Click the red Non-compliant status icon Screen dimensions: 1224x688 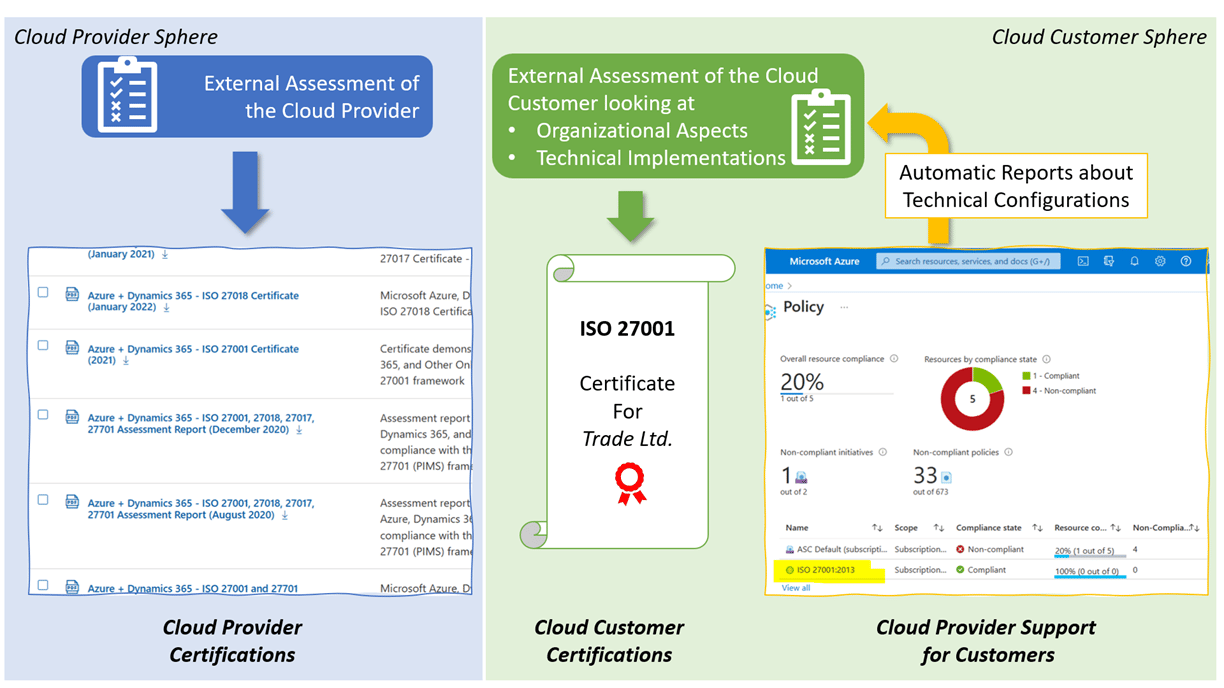(x=961, y=549)
